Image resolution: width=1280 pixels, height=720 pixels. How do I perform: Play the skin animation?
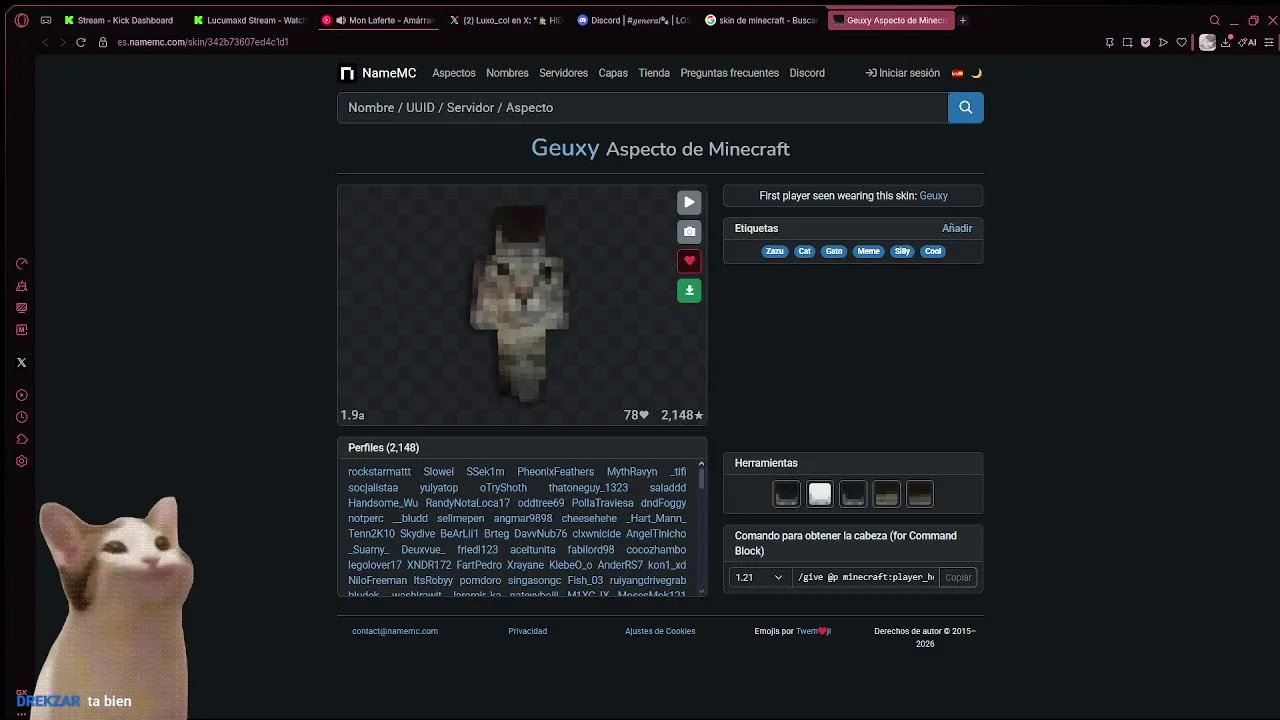pos(689,202)
